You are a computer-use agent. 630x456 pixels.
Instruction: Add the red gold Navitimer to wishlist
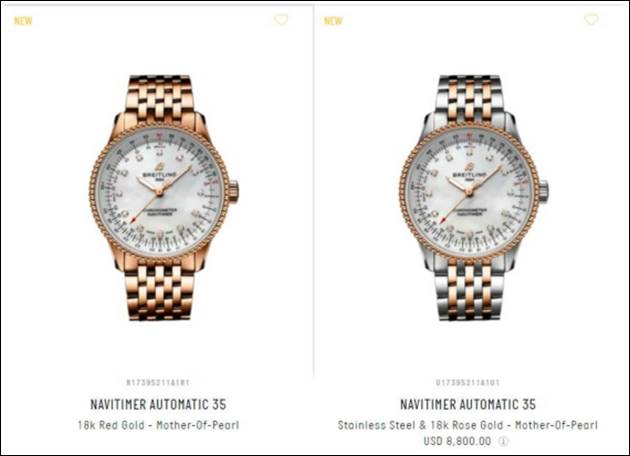(281, 19)
